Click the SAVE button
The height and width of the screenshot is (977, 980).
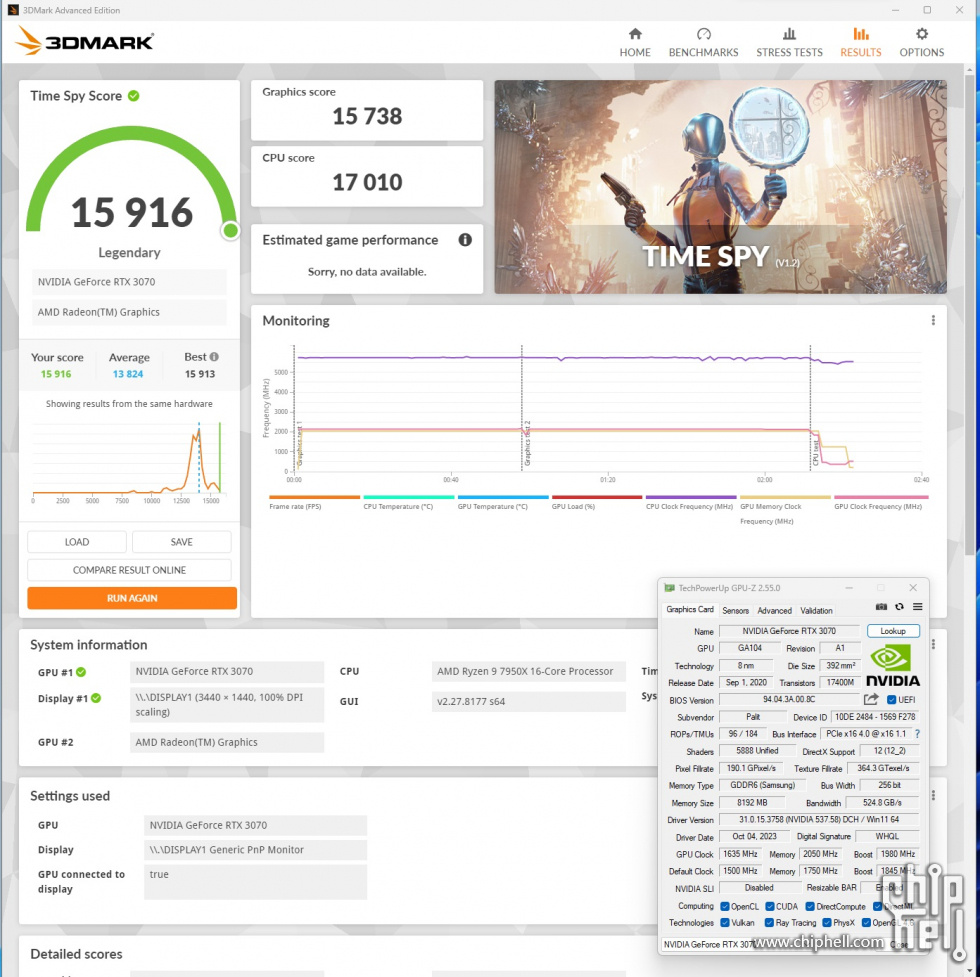(181, 542)
